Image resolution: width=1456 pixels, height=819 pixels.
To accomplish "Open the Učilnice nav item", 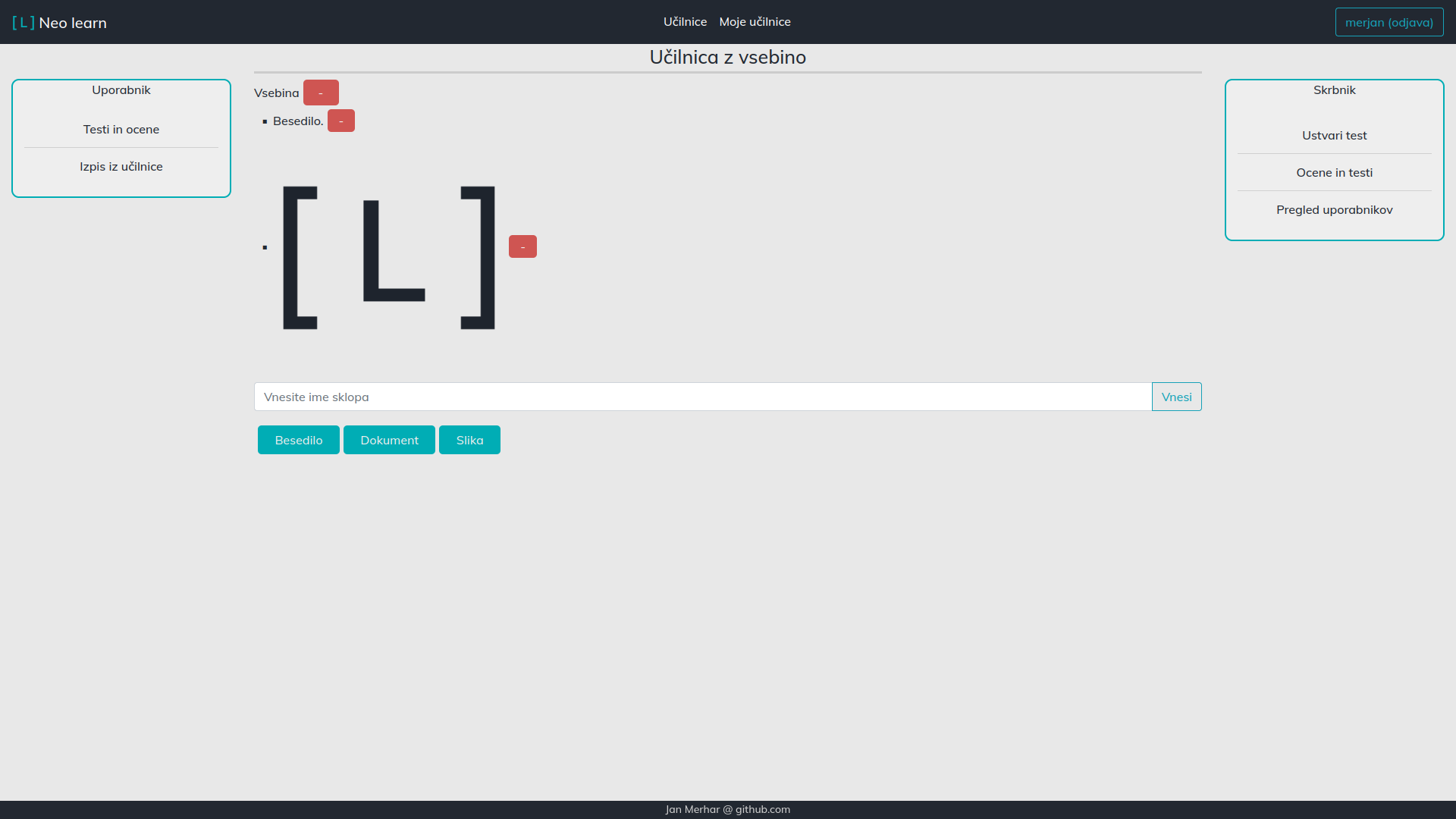I will click(x=685, y=22).
